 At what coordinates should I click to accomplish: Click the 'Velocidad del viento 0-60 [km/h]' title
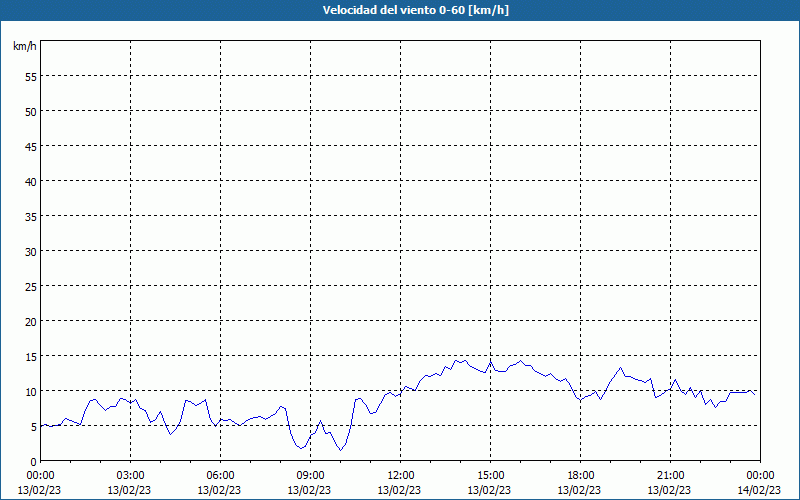pyautogui.click(x=416, y=10)
